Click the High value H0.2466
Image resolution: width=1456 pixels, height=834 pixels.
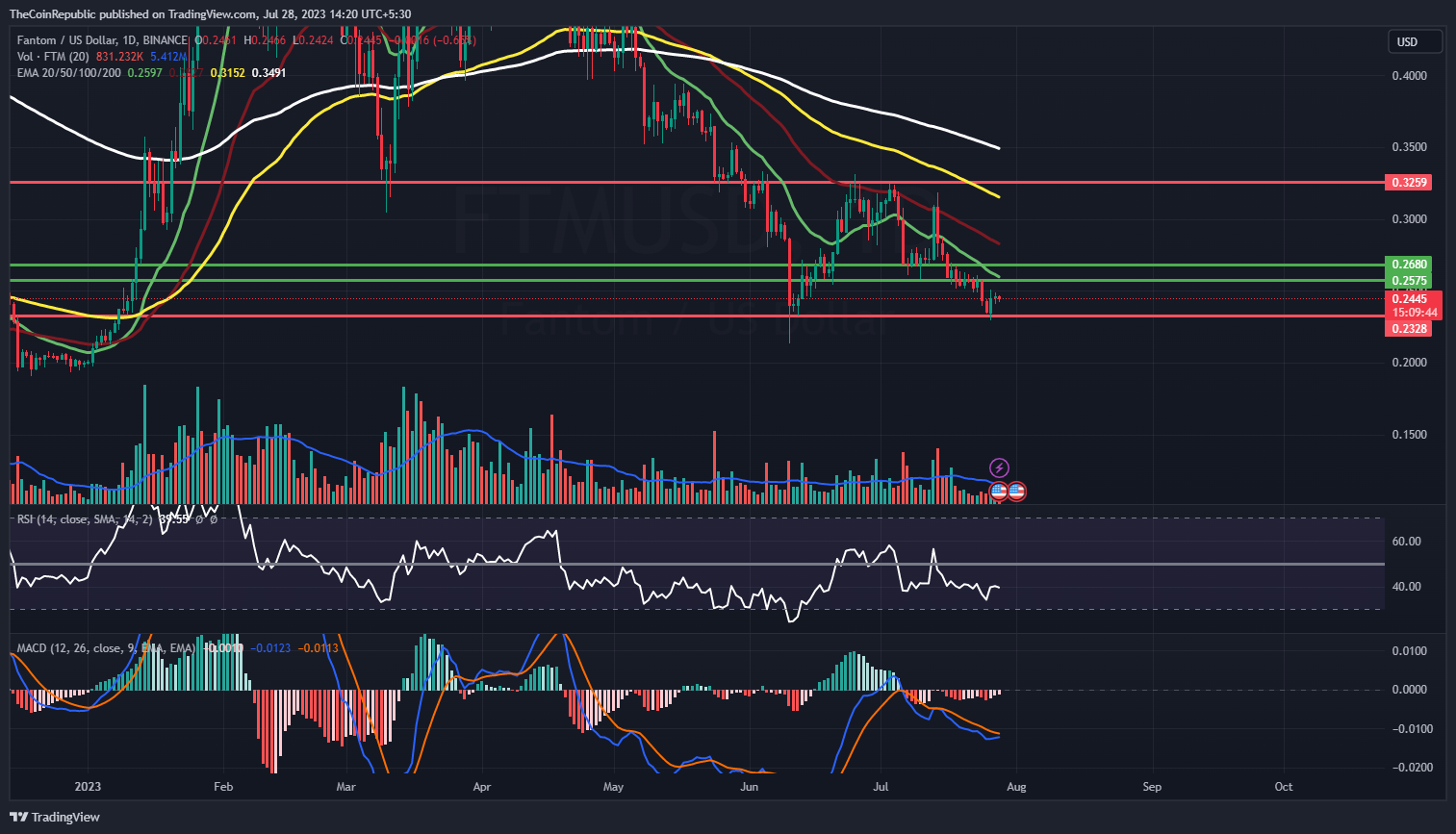[x=265, y=40]
